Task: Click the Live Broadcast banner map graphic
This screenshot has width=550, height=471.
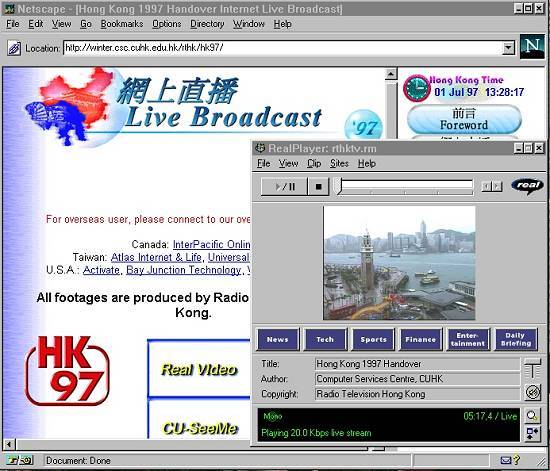Action: tap(70, 107)
